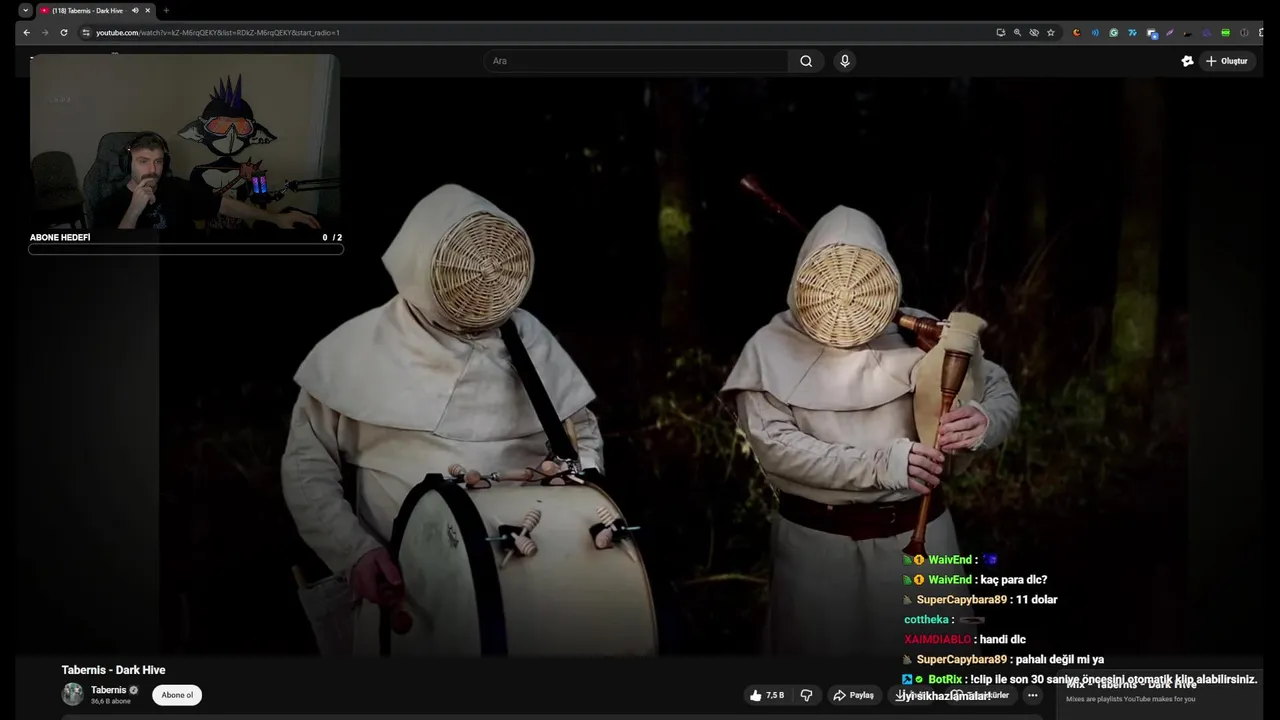Screen dimensions: 1280x720
Task: Click the address bar URL
Action: coord(217,32)
